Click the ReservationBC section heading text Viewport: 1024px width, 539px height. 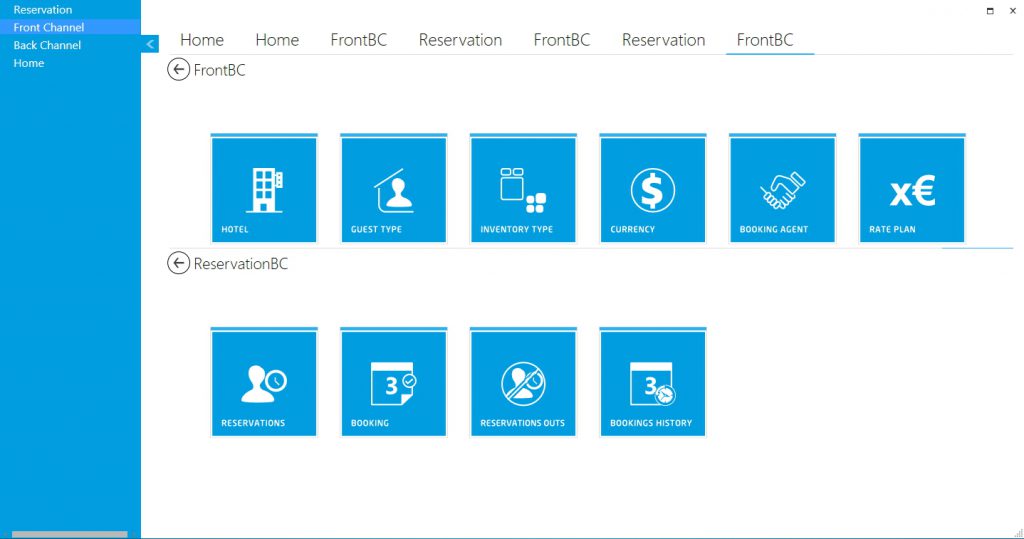click(241, 264)
